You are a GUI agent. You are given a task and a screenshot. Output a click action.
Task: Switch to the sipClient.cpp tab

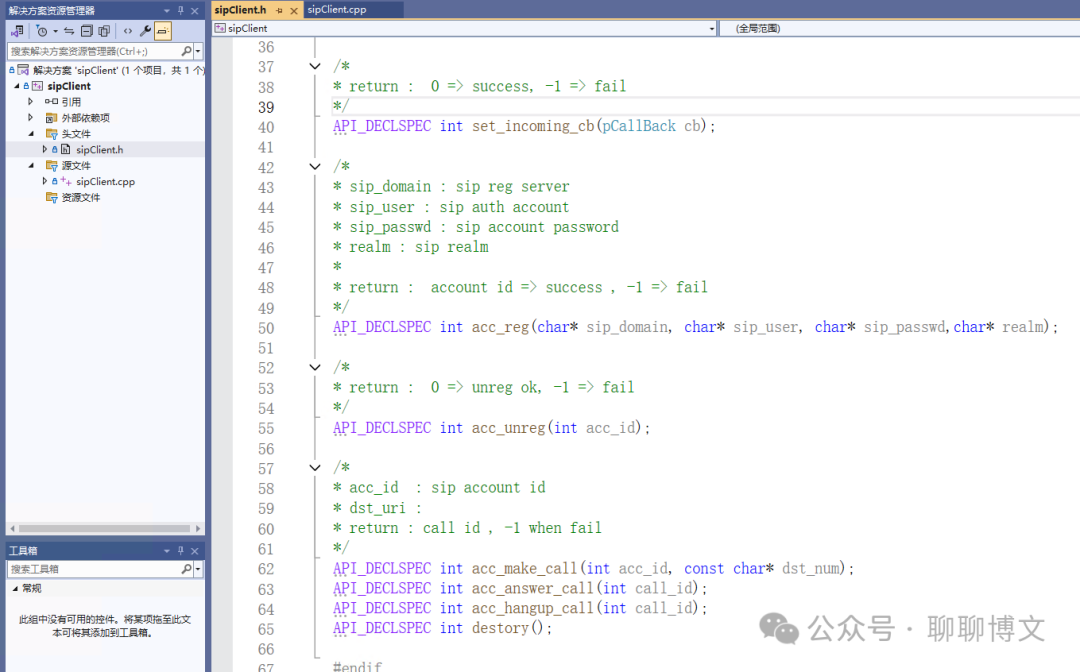[x=337, y=9]
